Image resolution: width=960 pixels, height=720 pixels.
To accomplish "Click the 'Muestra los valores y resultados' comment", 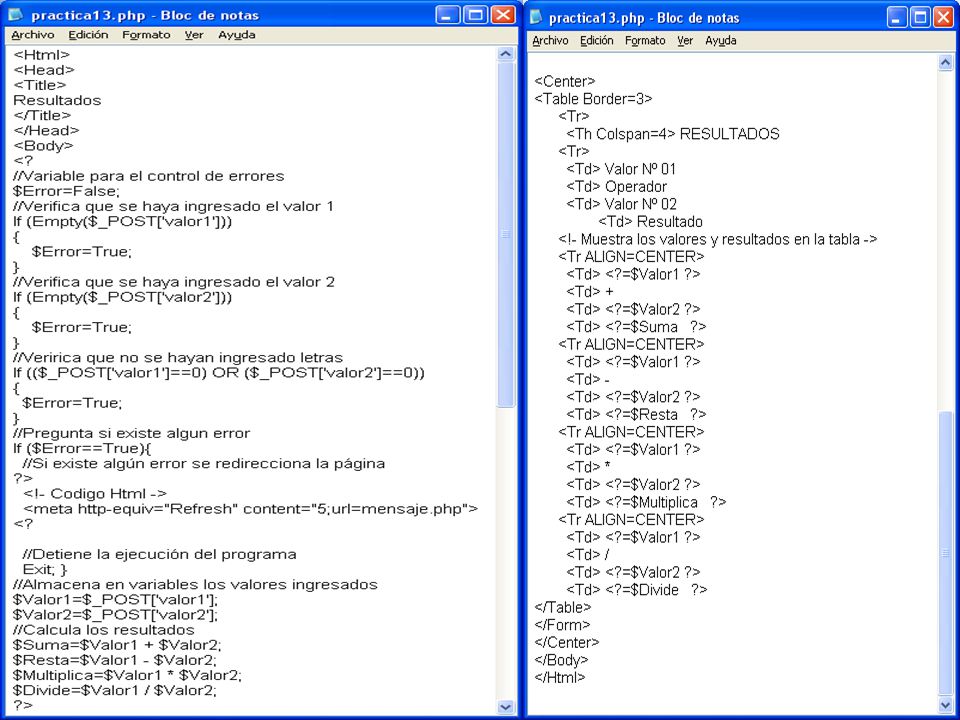I will click(x=718, y=239).
